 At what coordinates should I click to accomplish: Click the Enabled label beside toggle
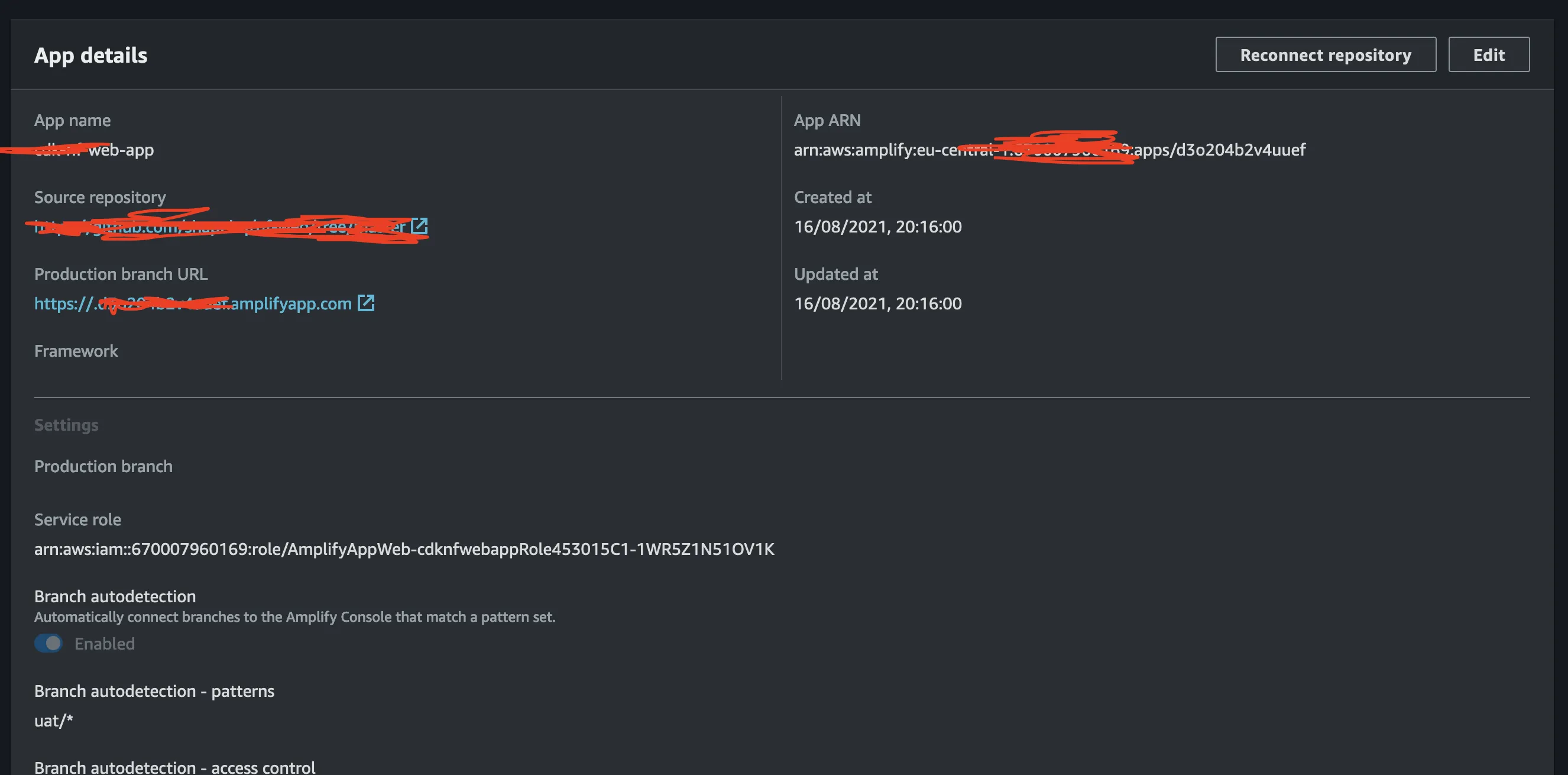[104, 644]
